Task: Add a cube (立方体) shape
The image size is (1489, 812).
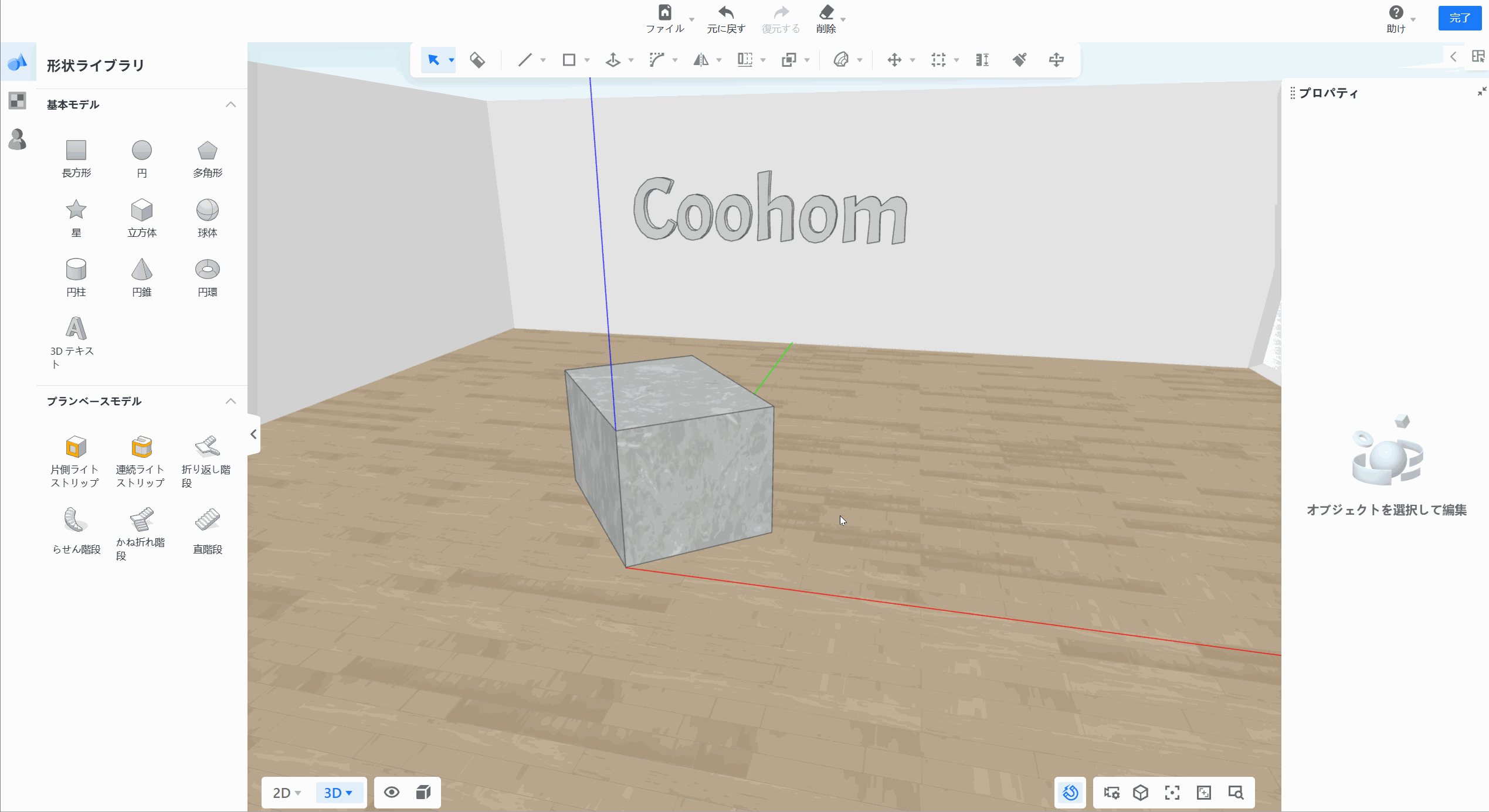Action: (x=142, y=218)
